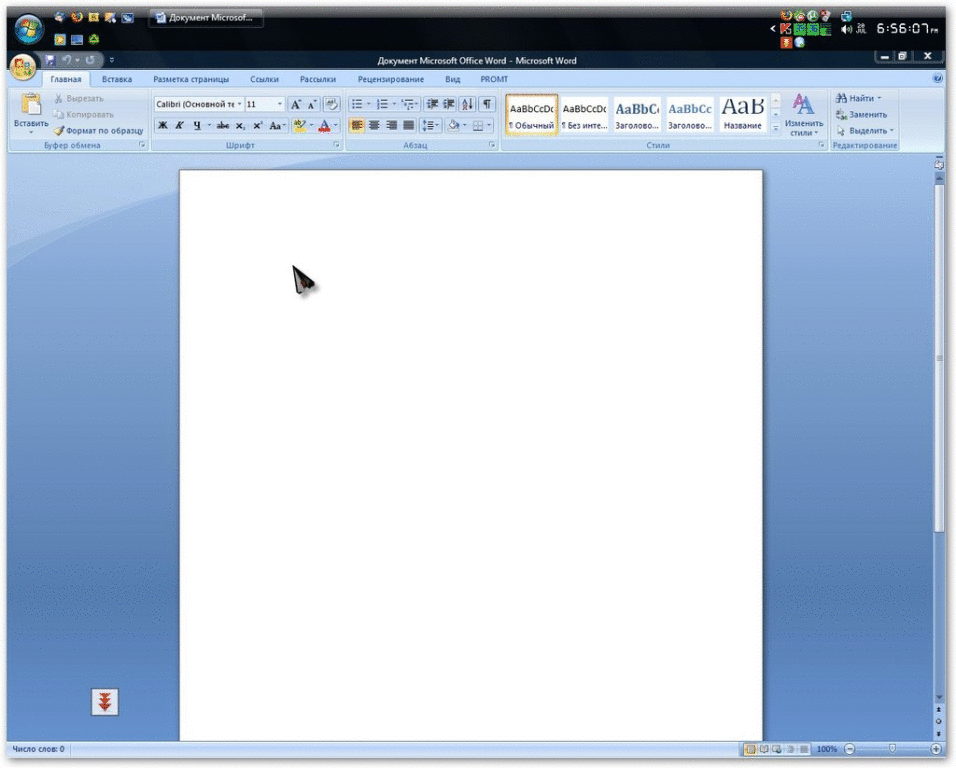
Task: Click the red double-arrow desktop icon
Action: 105,702
